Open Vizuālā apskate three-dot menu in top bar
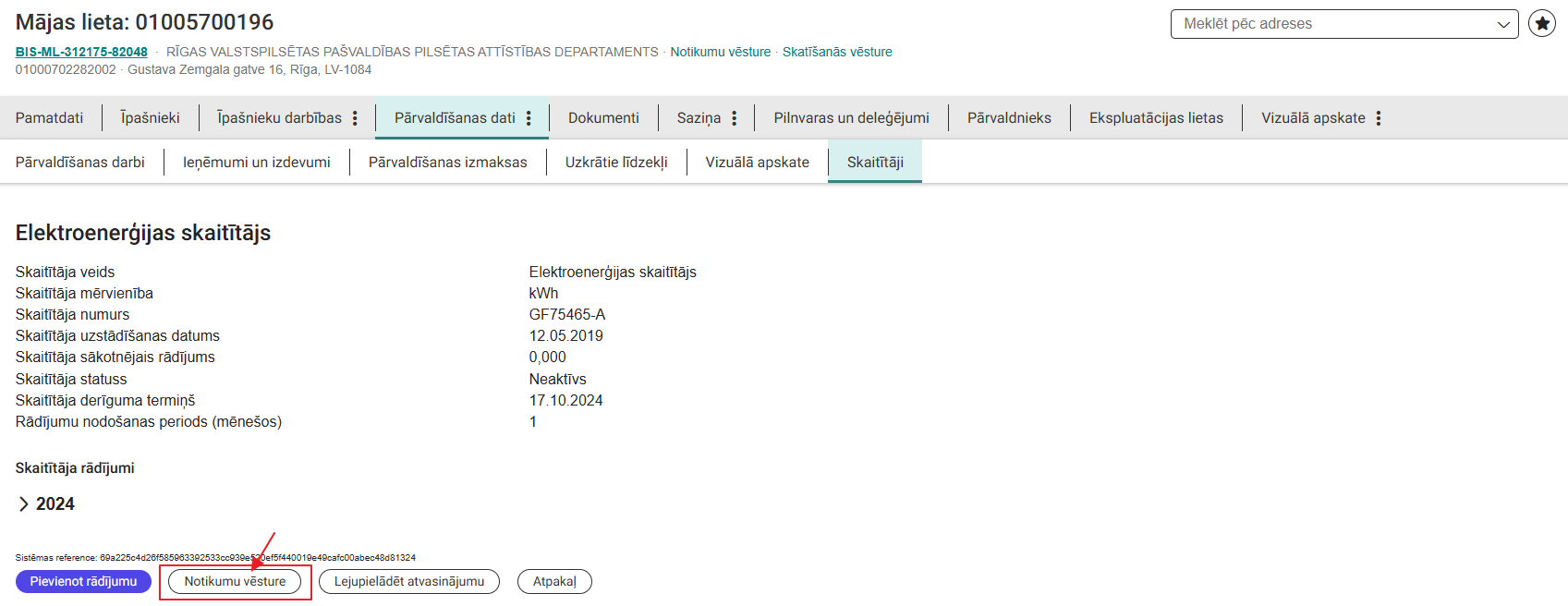The width and height of the screenshot is (1568, 606). click(x=1379, y=118)
